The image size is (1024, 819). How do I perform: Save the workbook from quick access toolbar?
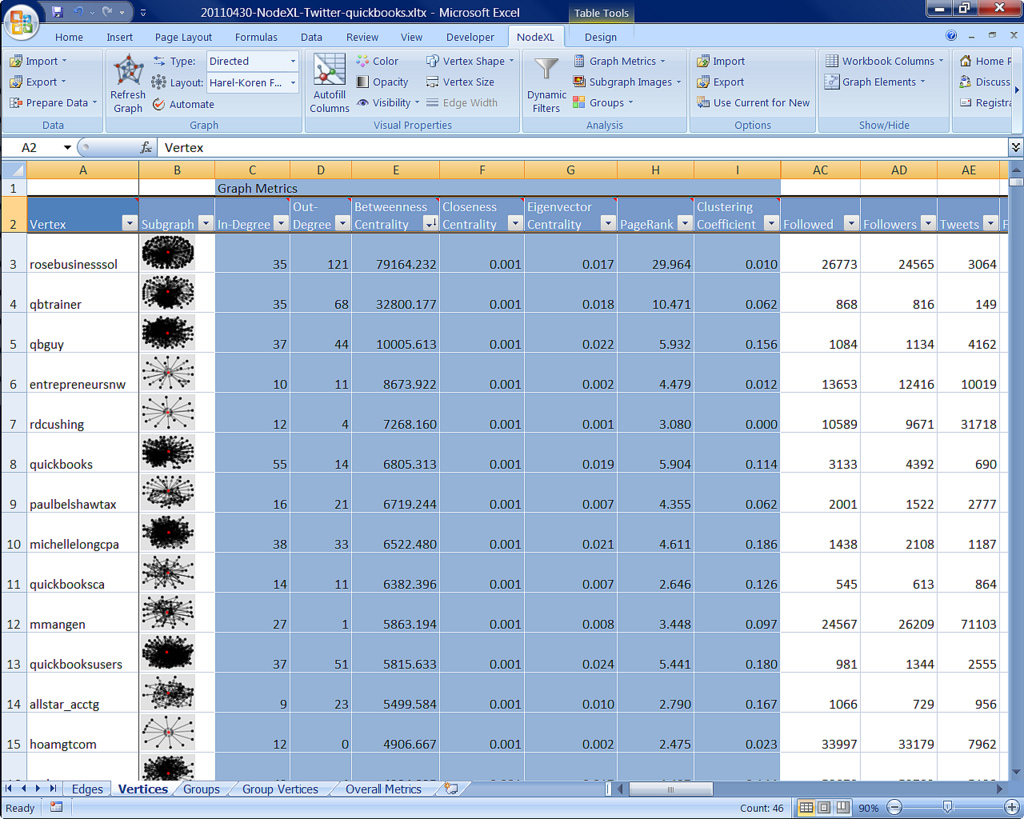click(57, 12)
